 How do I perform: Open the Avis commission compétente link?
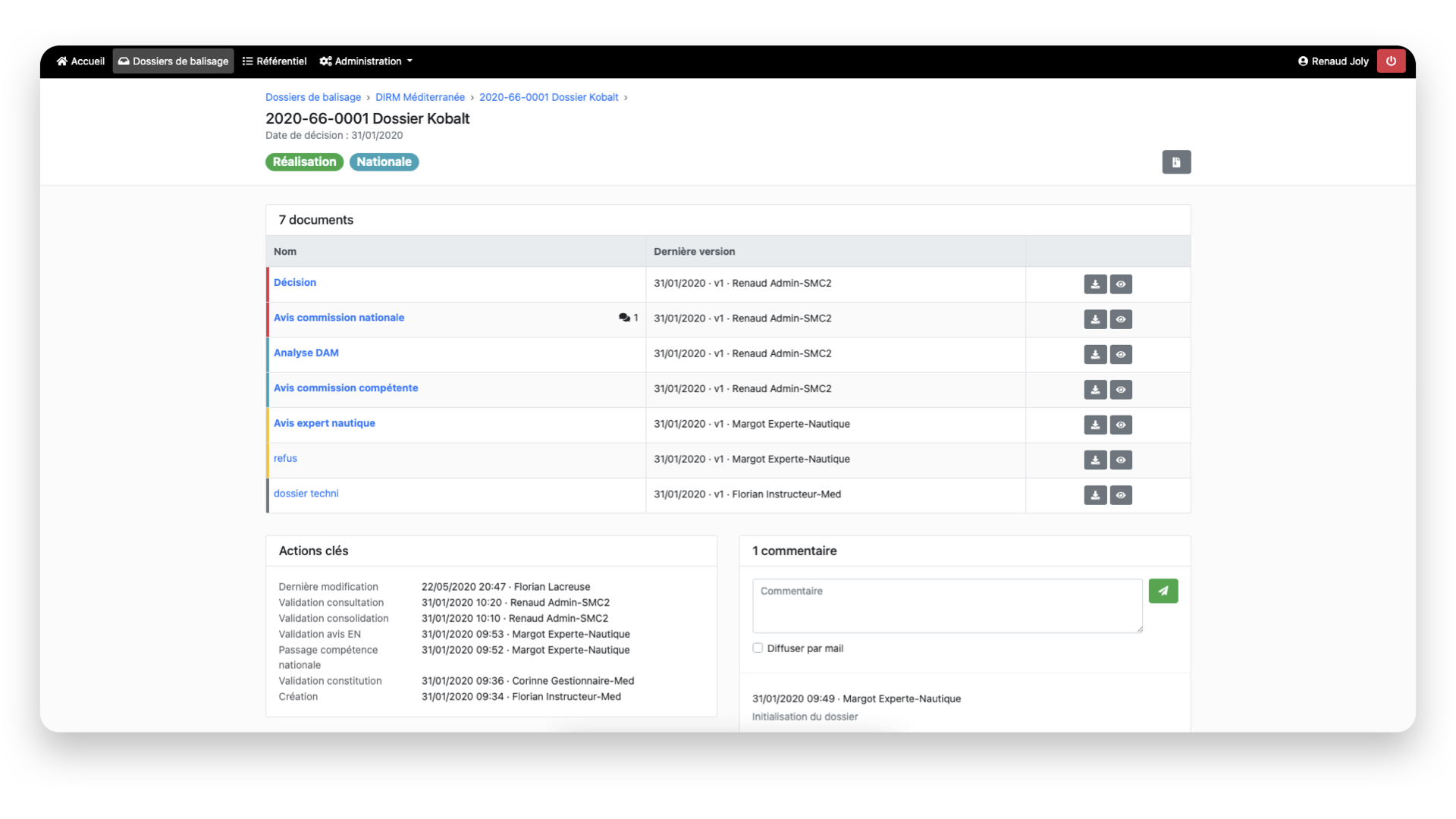coord(346,388)
